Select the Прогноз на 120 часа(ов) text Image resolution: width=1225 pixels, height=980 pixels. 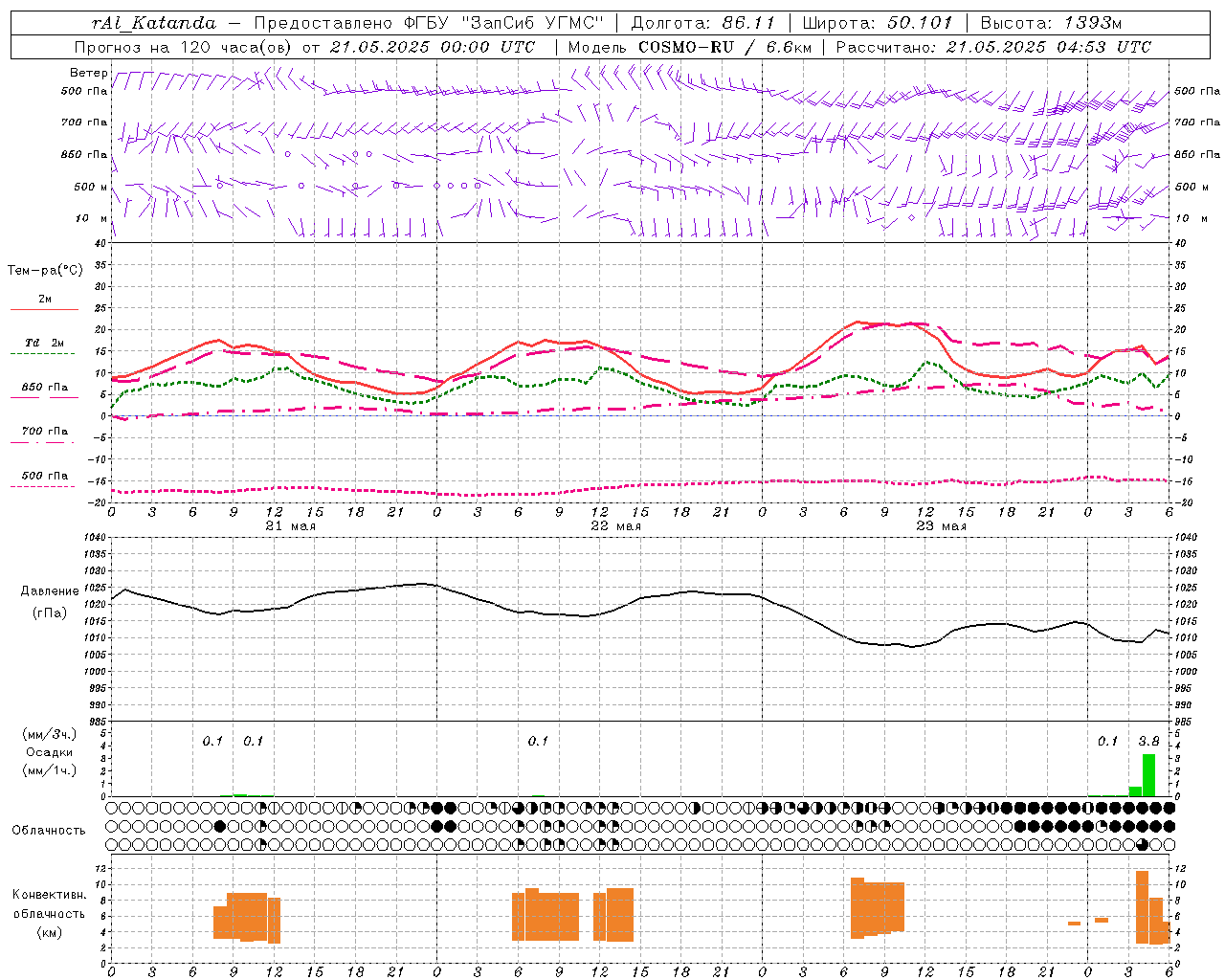185,47
